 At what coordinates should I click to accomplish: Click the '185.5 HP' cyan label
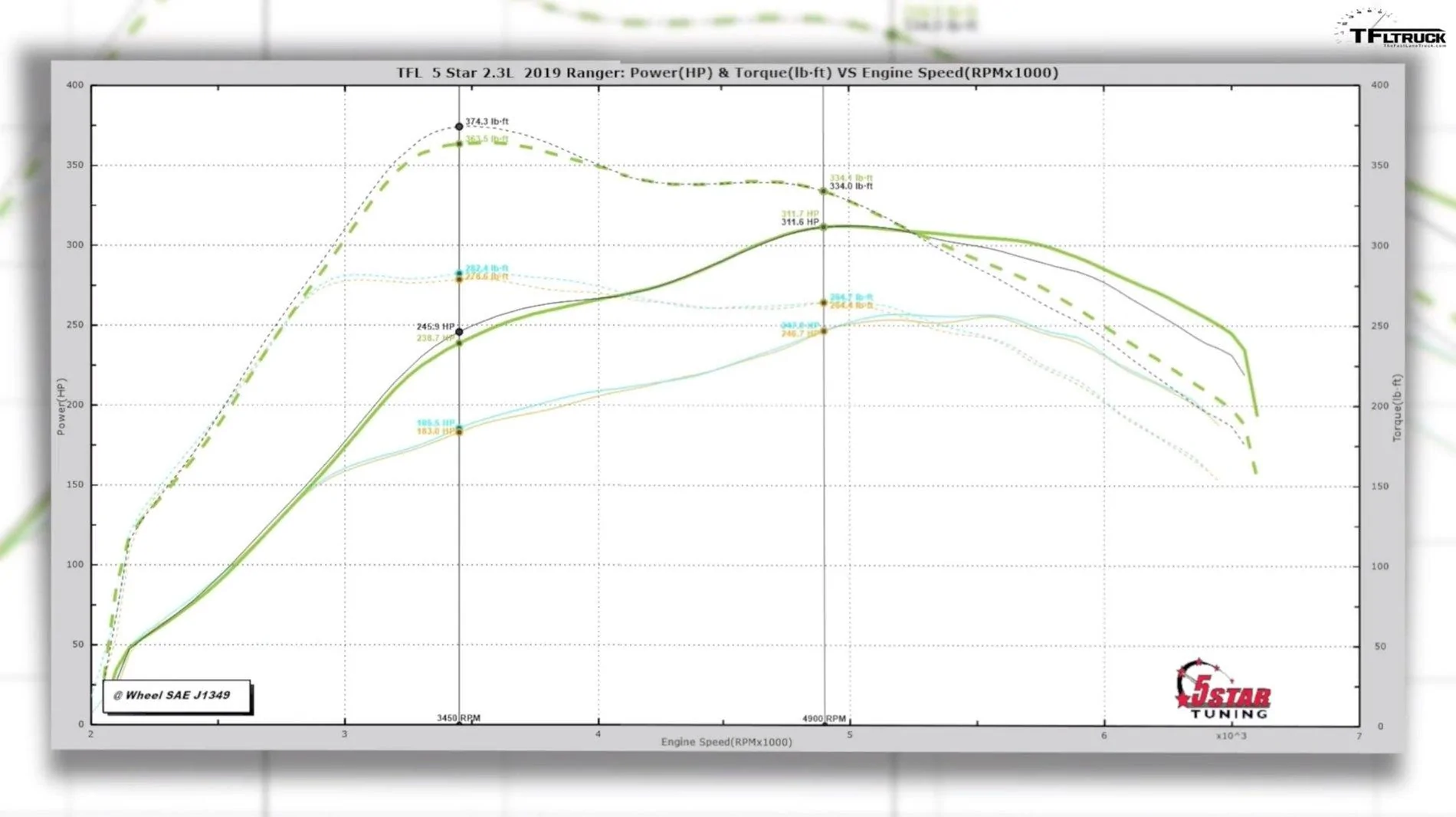click(435, 423)
